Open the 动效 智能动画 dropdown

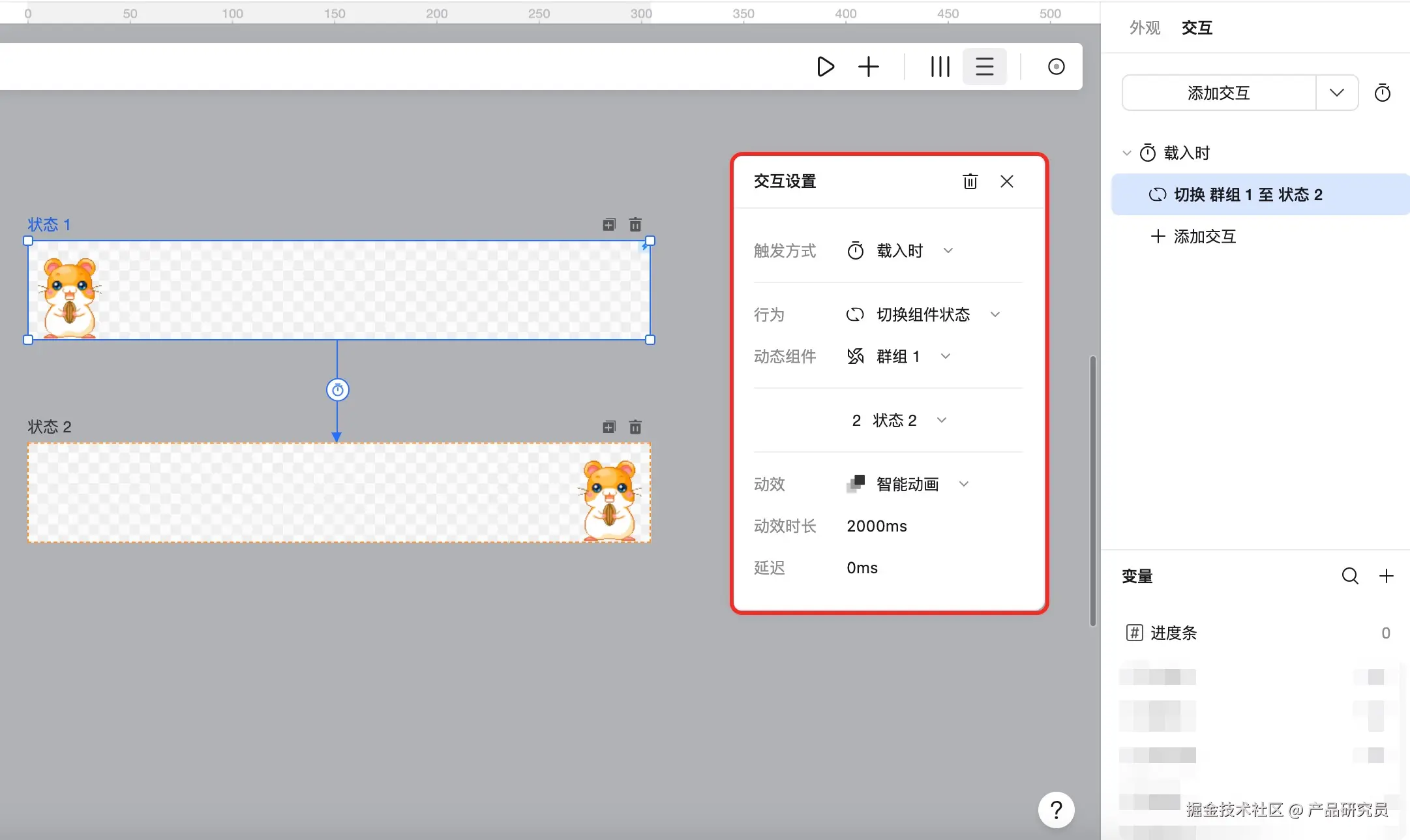(x=908, y=484)
